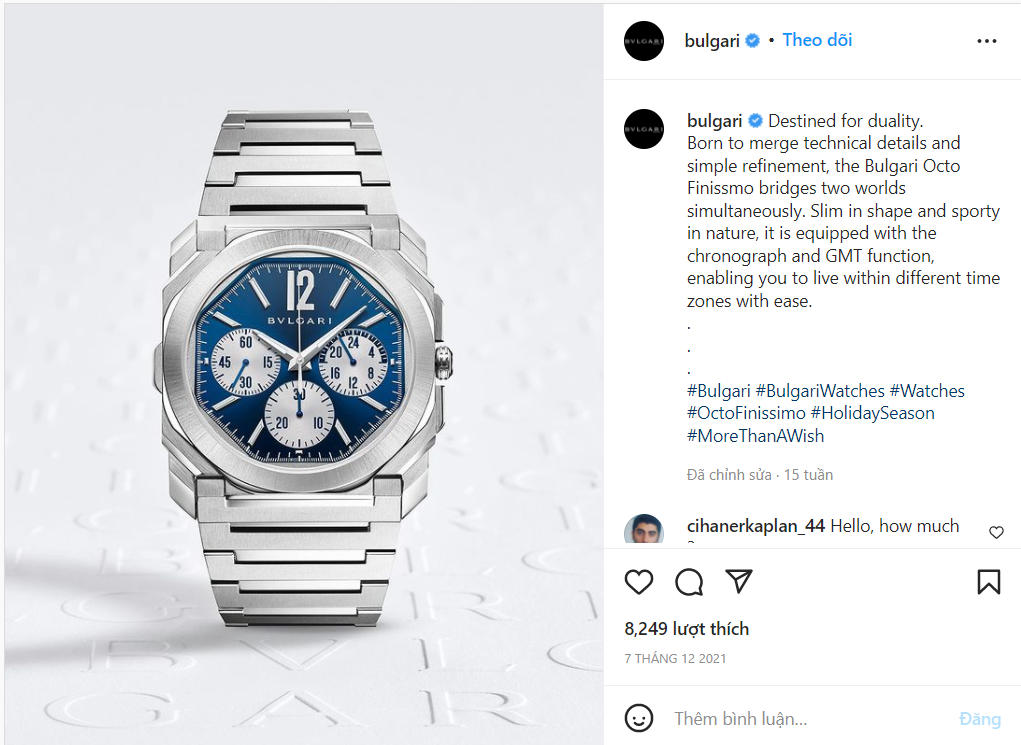Open the #OctoFinissimo hashtag link
Image resolution: width=1021 pixels, height=745 pixels.
[x=746, y=413]
